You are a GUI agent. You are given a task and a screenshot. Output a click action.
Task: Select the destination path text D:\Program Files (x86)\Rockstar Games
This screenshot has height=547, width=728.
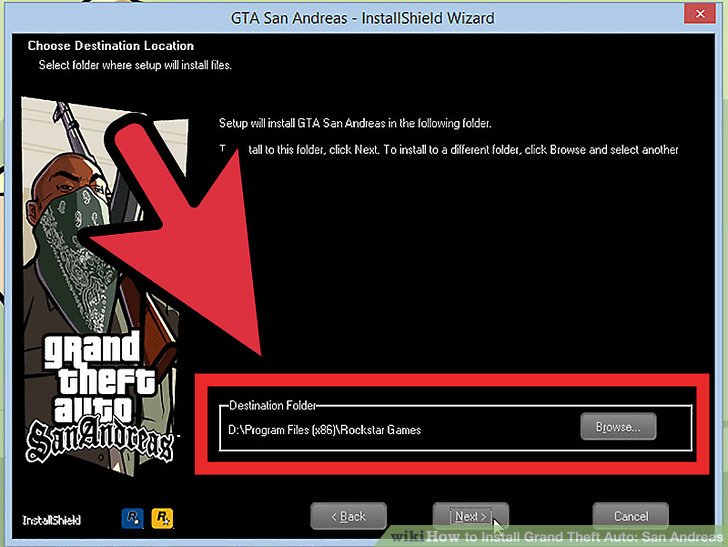pos(325,430)
